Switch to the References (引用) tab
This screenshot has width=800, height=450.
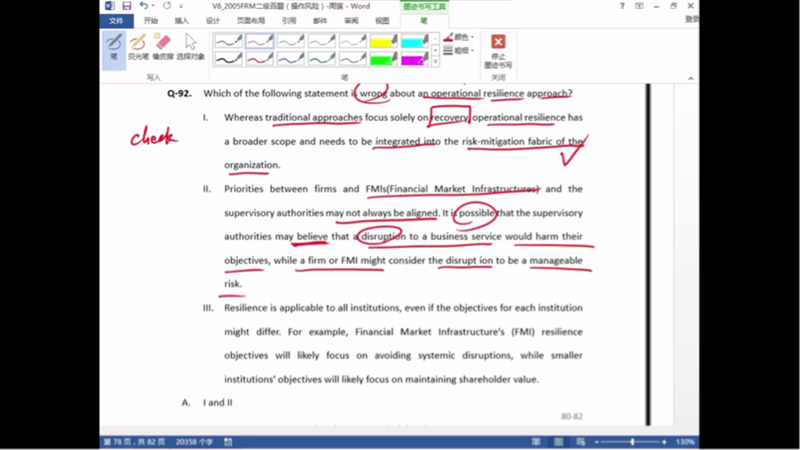pyautogui.click(x=289, y=21)
